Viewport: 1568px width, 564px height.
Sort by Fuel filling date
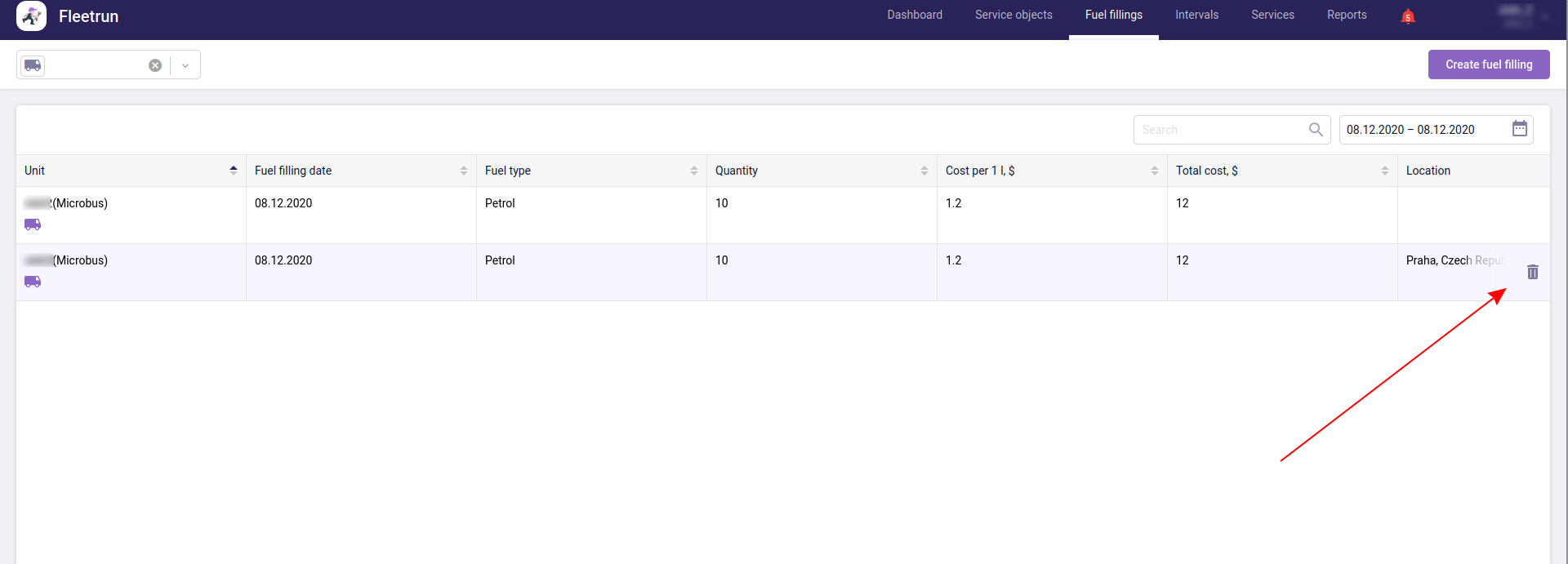pos(463,171)
